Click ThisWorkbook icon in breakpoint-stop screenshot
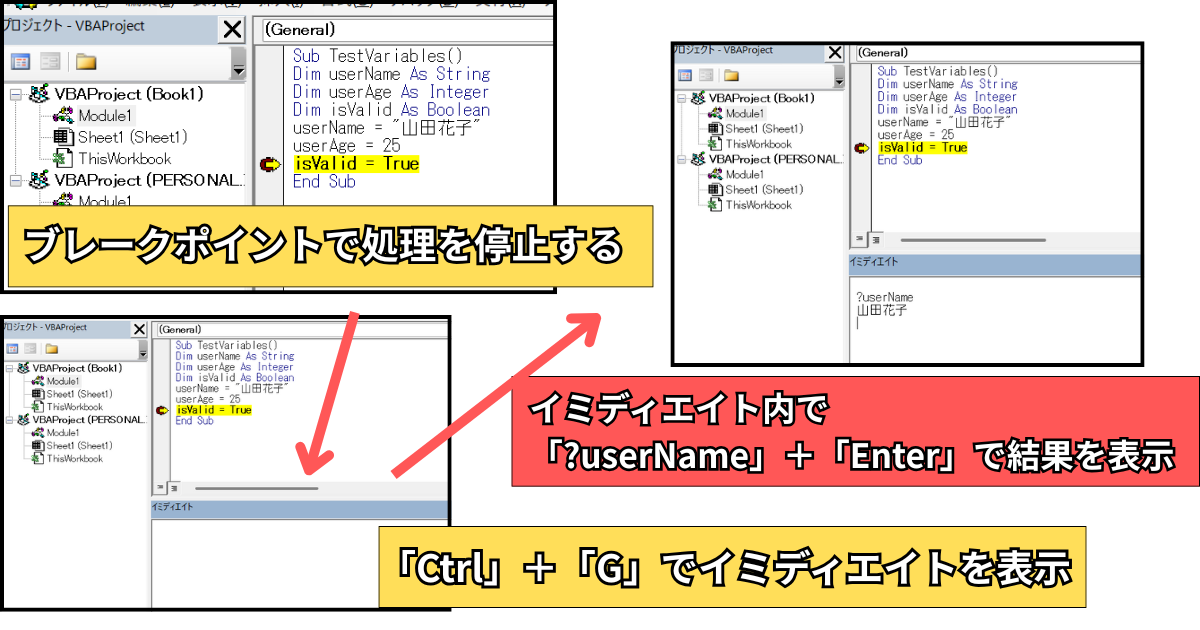 pyautogui.click(x=63, y=158)
